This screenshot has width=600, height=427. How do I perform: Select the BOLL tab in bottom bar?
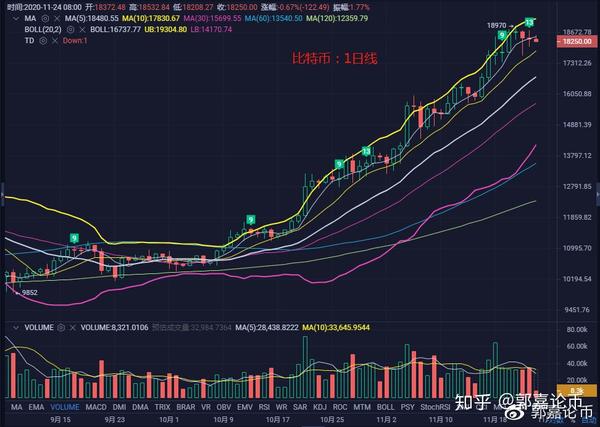click(385, 407)
